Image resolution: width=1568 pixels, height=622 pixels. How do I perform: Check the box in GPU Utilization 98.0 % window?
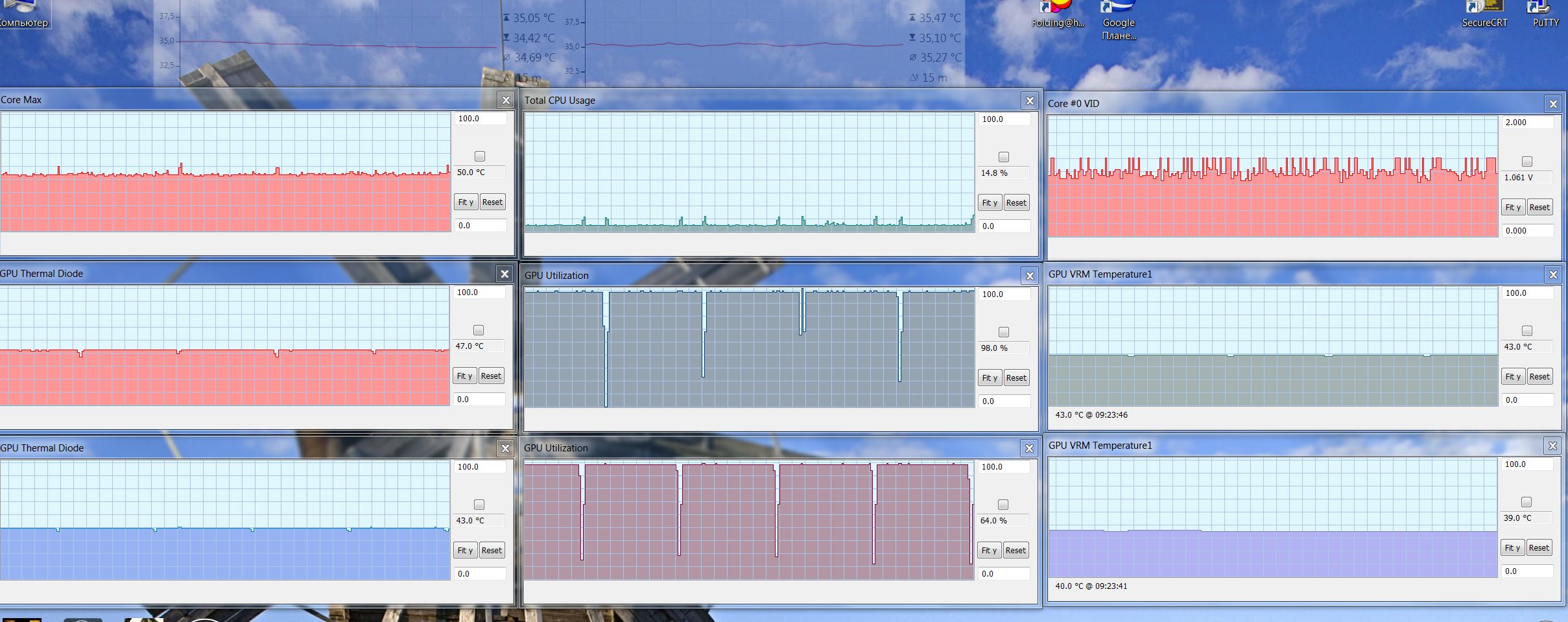coord(1004,332)
